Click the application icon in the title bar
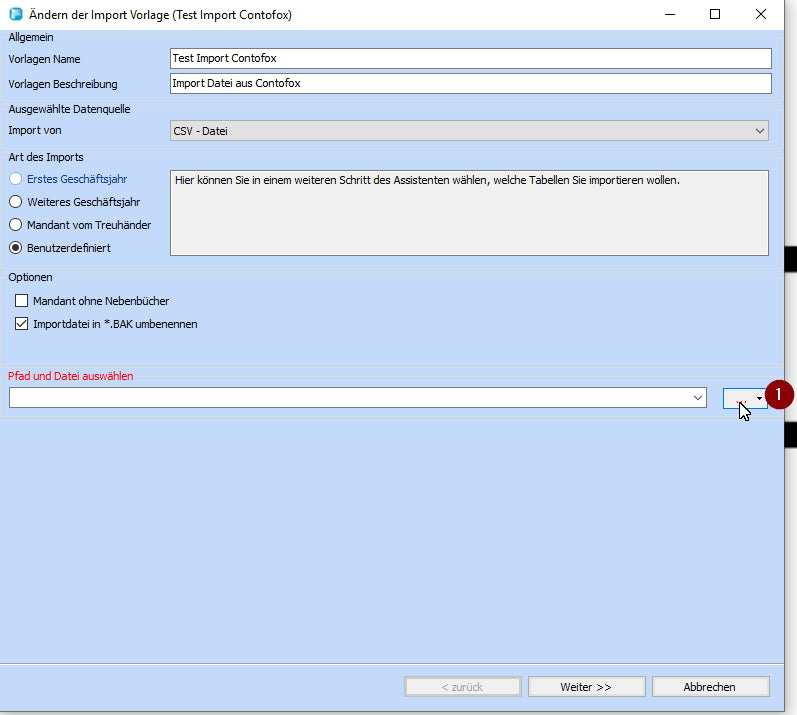This screenshot has height=715, width=797. [15, 15]
